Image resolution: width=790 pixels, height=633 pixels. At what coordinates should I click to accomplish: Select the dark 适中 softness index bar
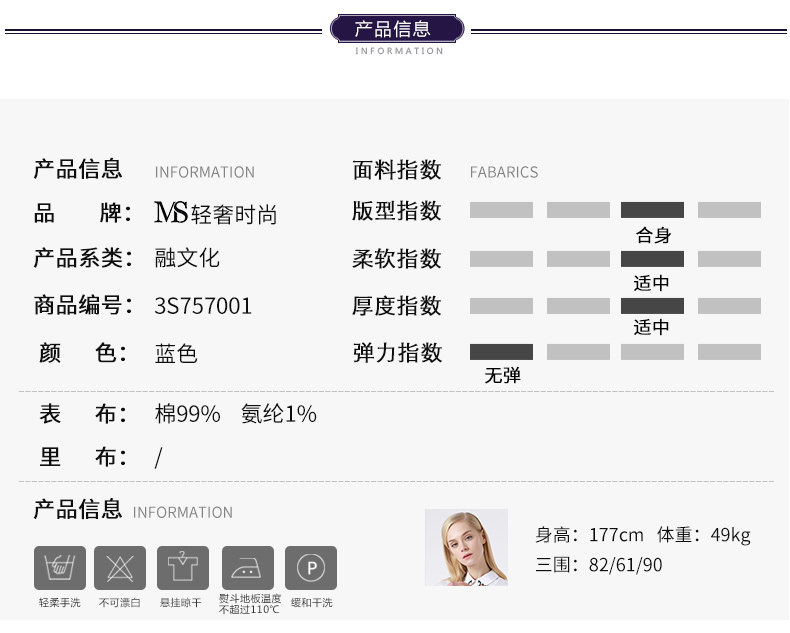click(x=652, y=259)
